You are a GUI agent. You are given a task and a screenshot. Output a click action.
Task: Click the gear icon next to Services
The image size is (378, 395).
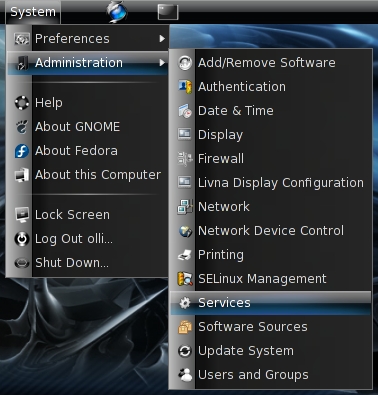(185, 303)
